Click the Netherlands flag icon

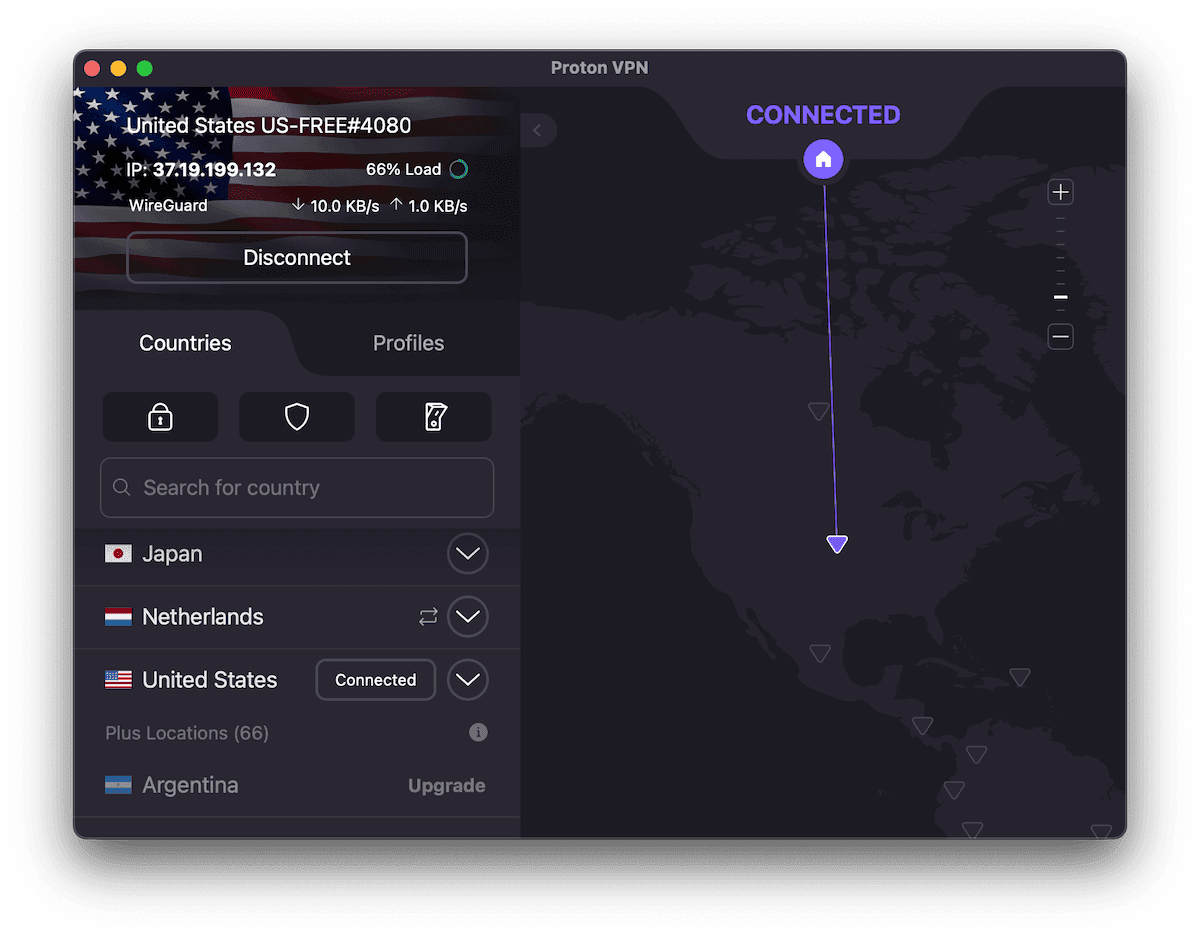(118, 617)
